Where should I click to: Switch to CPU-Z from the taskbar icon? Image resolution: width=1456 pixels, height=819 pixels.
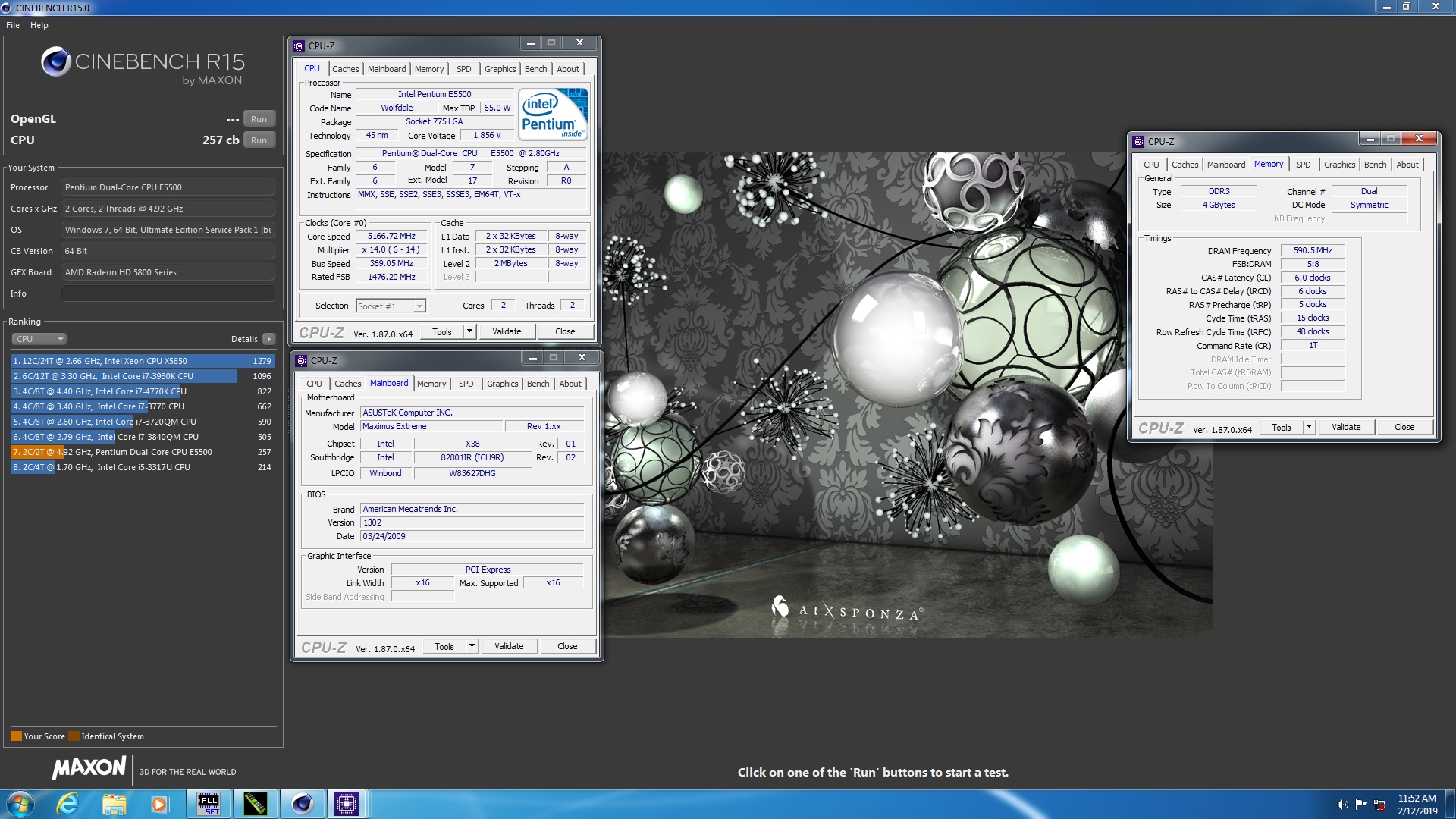pos(347,804)
